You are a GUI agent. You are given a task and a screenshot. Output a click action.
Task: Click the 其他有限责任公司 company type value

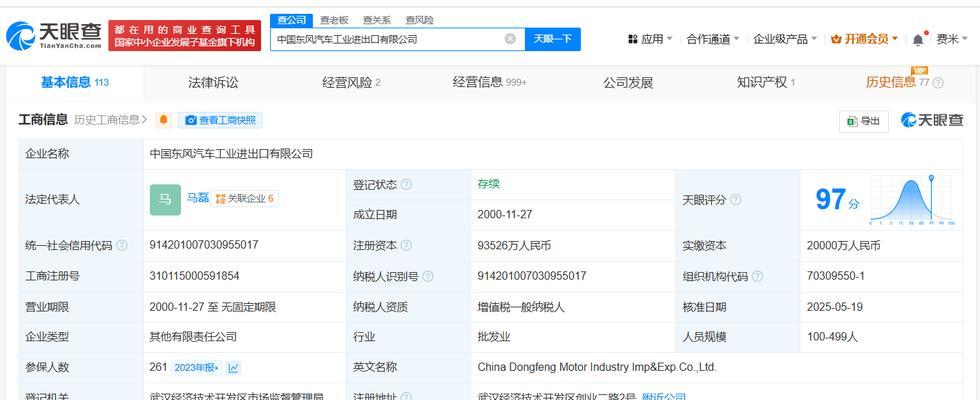point(193,337)
